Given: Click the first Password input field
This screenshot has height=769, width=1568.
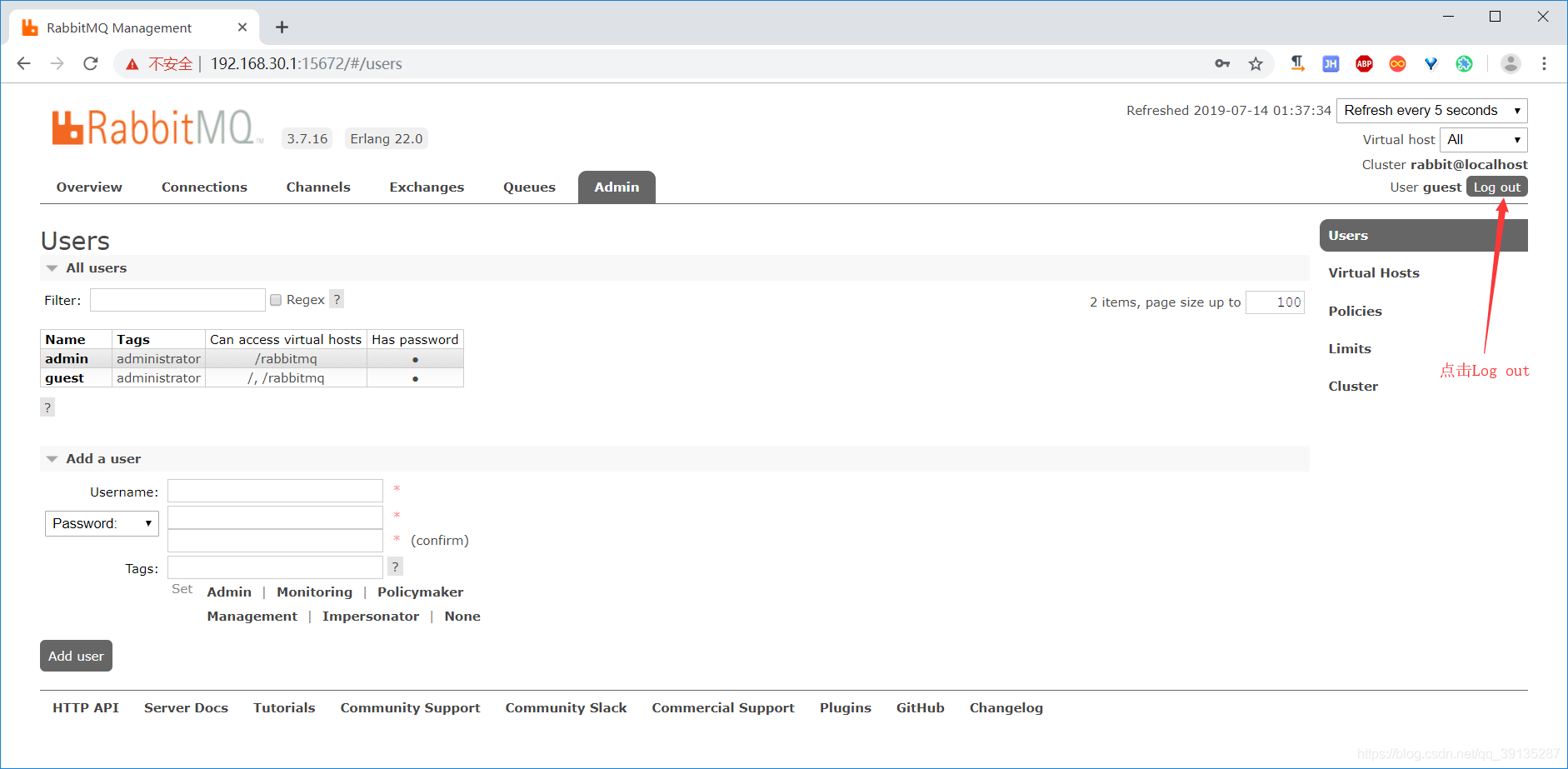Looking at the screenshot, I should [275, 517].
